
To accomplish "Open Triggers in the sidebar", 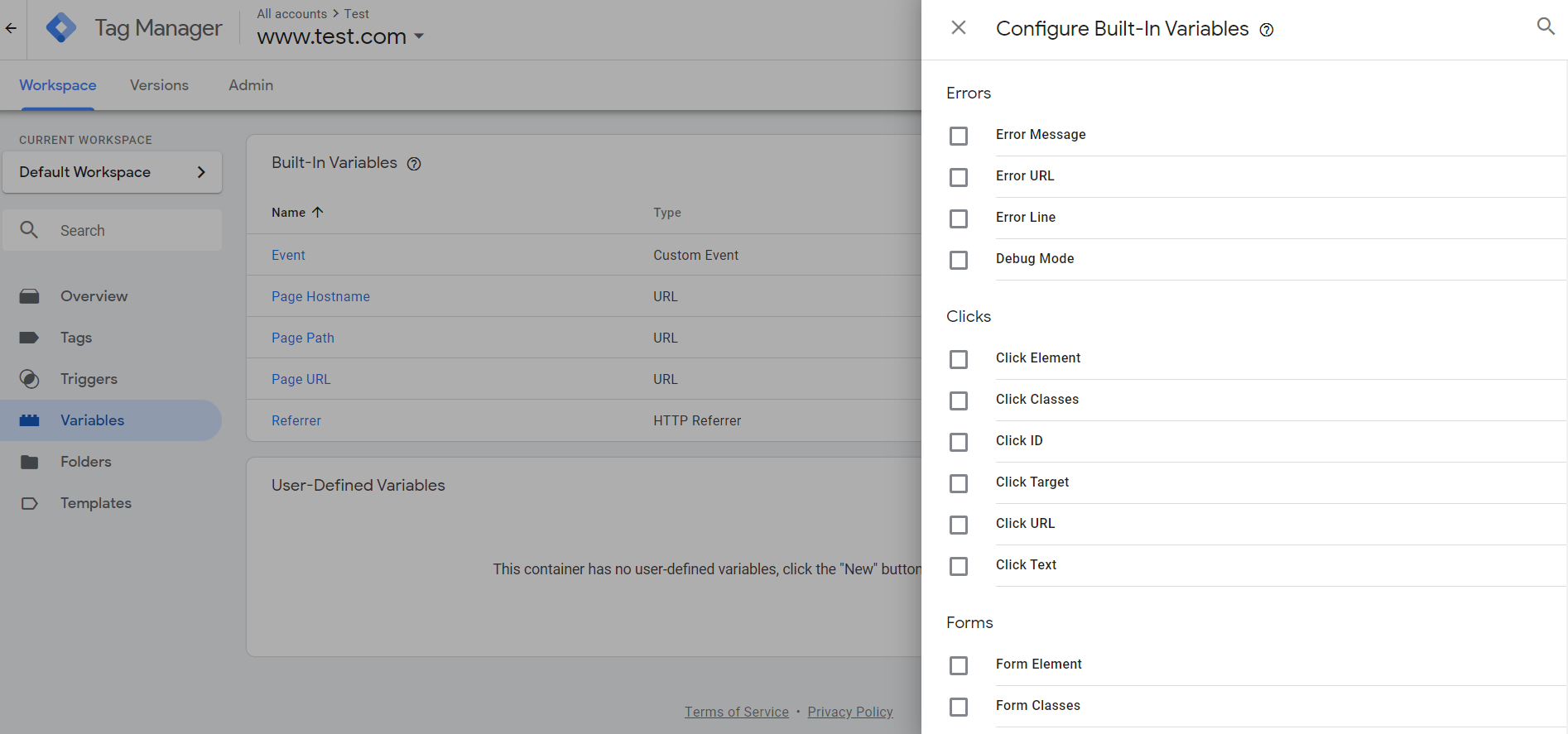I will 89,379.
